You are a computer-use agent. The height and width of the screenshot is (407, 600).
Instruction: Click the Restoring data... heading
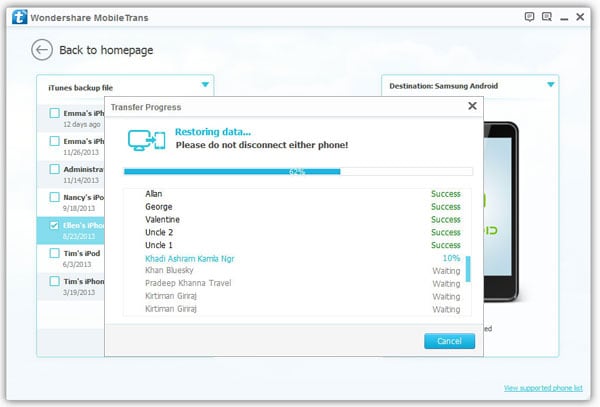(213, 132)
